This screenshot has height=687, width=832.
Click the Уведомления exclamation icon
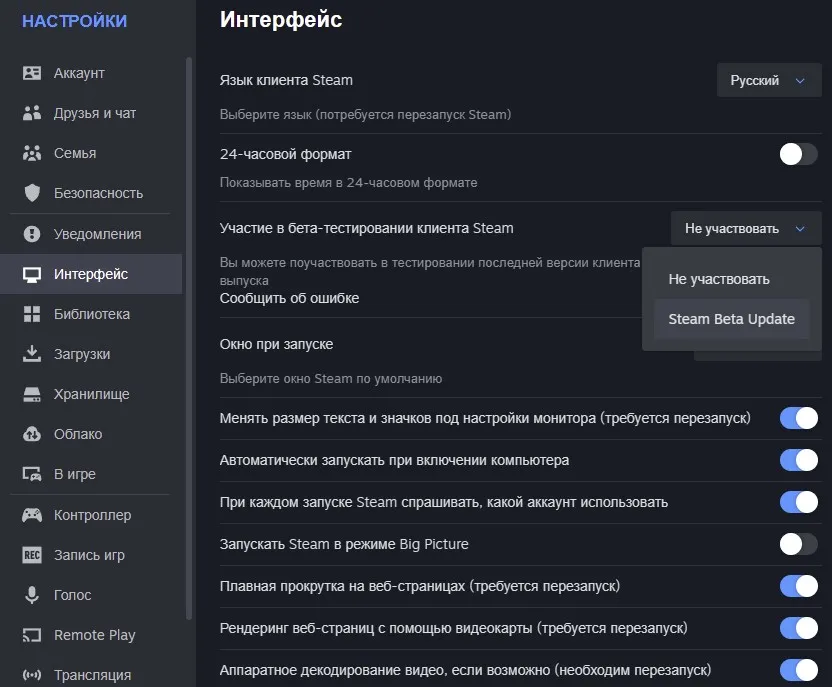(x=32, y=234)
